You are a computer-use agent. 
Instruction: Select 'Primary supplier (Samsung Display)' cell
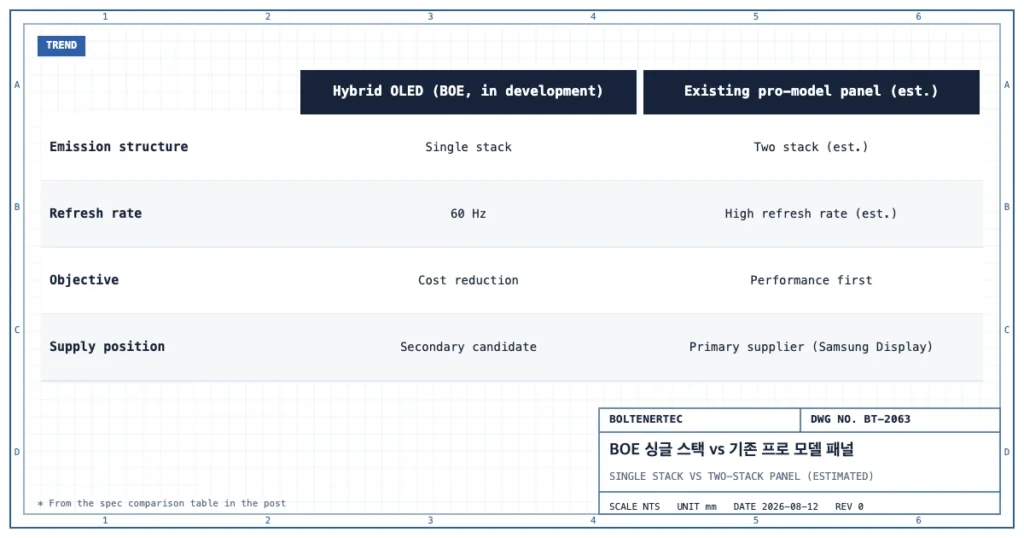click(811, 347)
